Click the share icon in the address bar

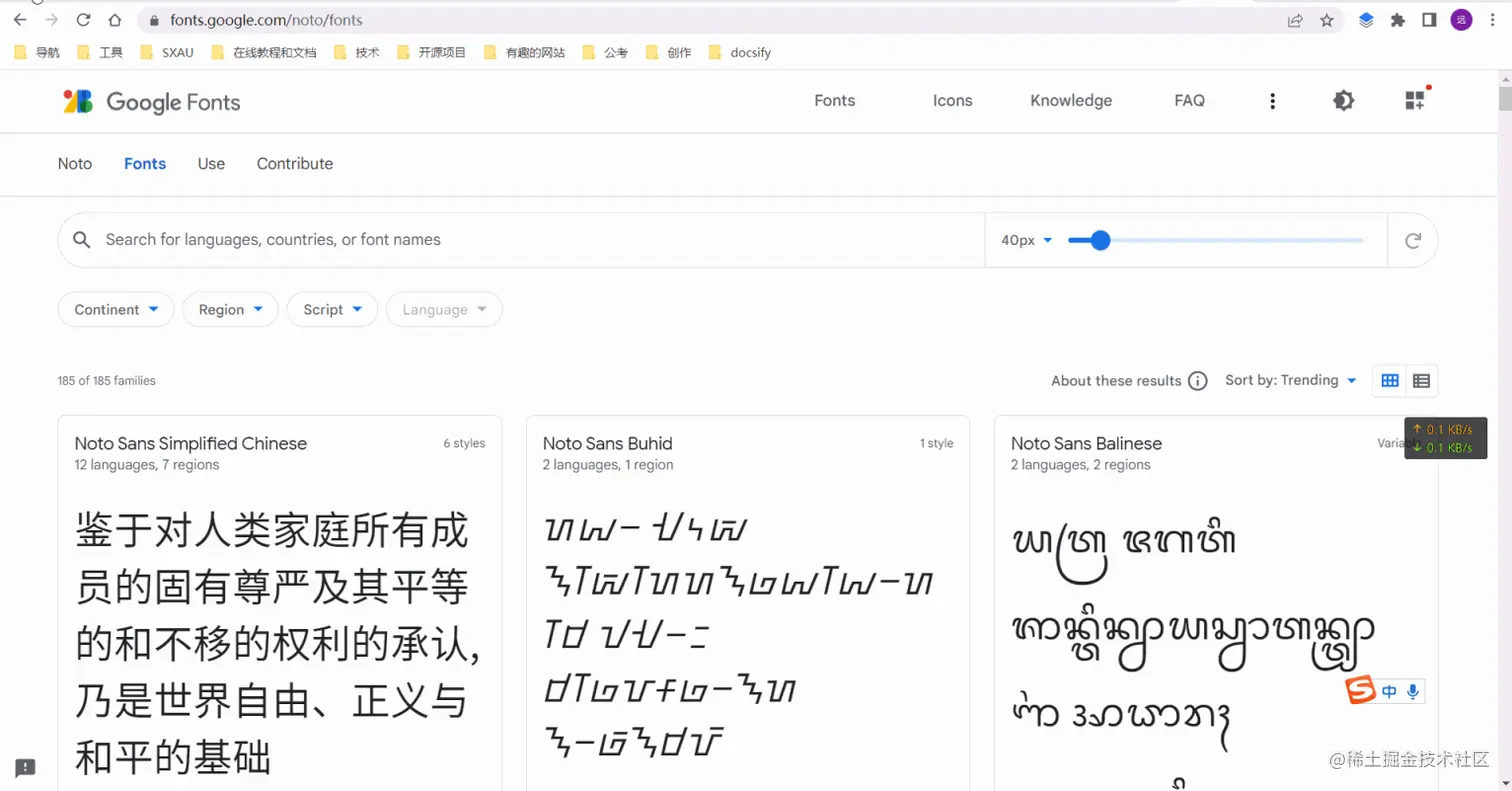point(1295,20)
